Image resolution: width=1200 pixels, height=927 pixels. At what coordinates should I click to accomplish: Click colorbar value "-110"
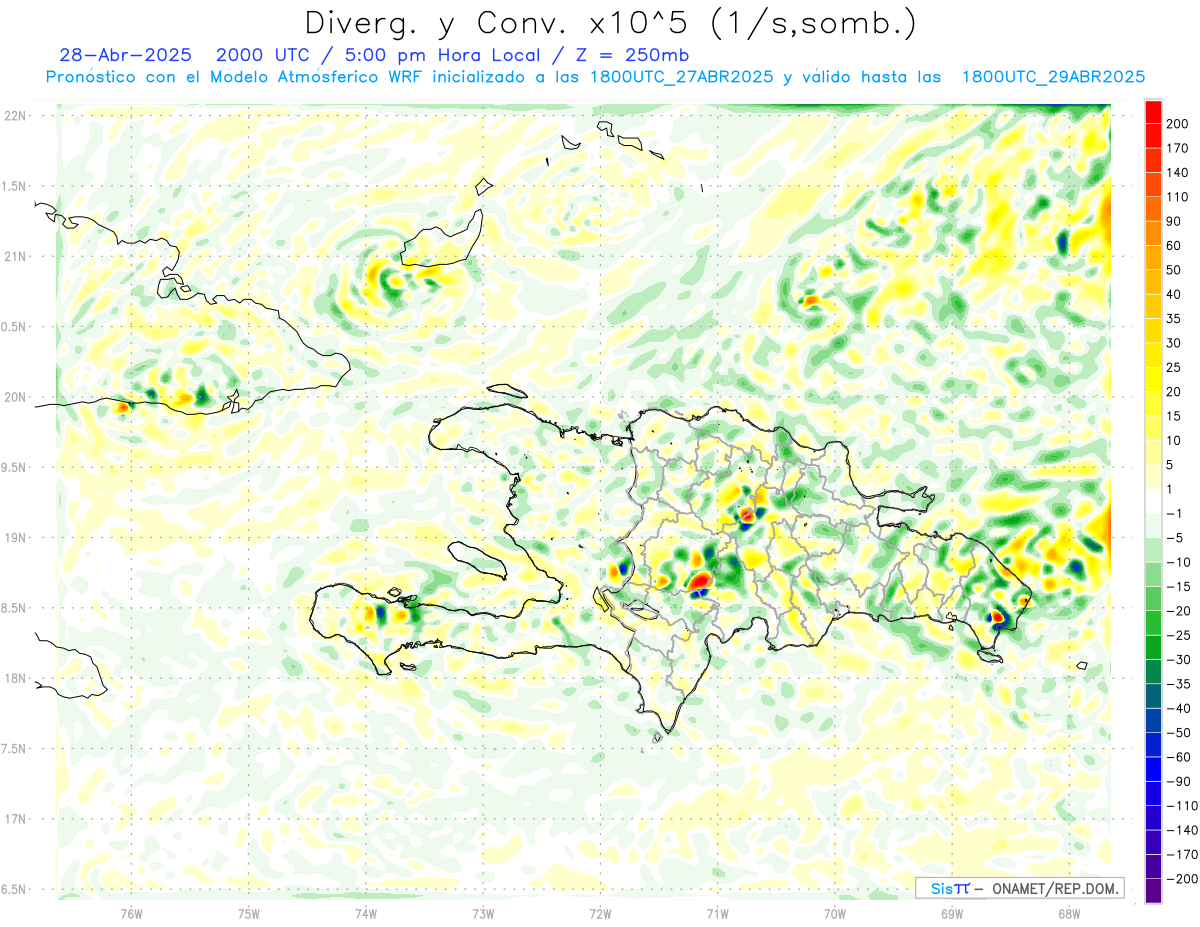1180,806
